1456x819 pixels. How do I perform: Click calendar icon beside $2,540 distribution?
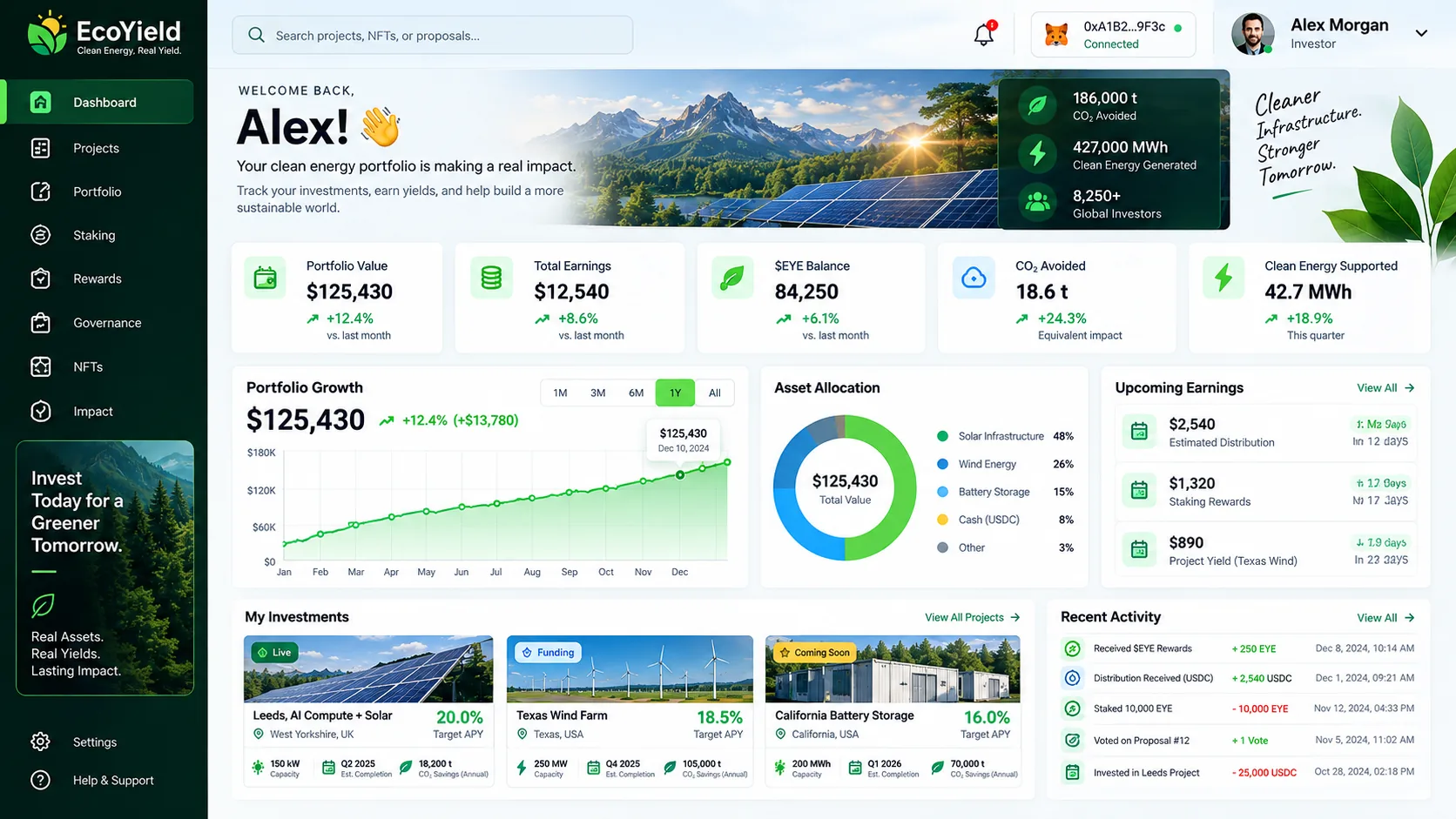pos(1139,431)
